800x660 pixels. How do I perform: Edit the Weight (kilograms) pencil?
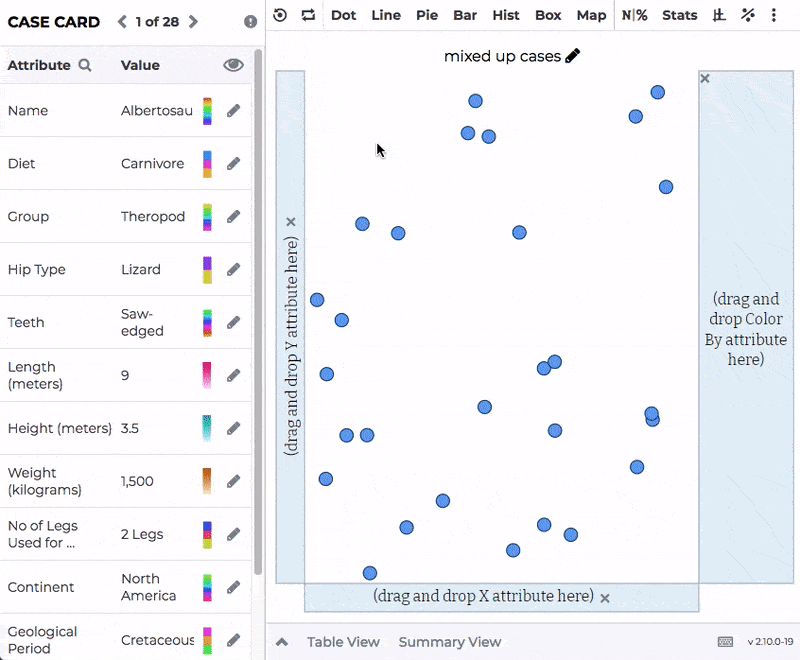233,481
